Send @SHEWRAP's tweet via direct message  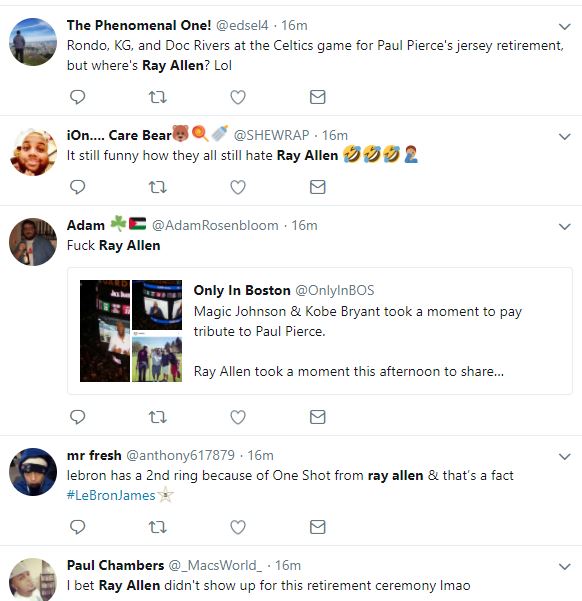317,187
